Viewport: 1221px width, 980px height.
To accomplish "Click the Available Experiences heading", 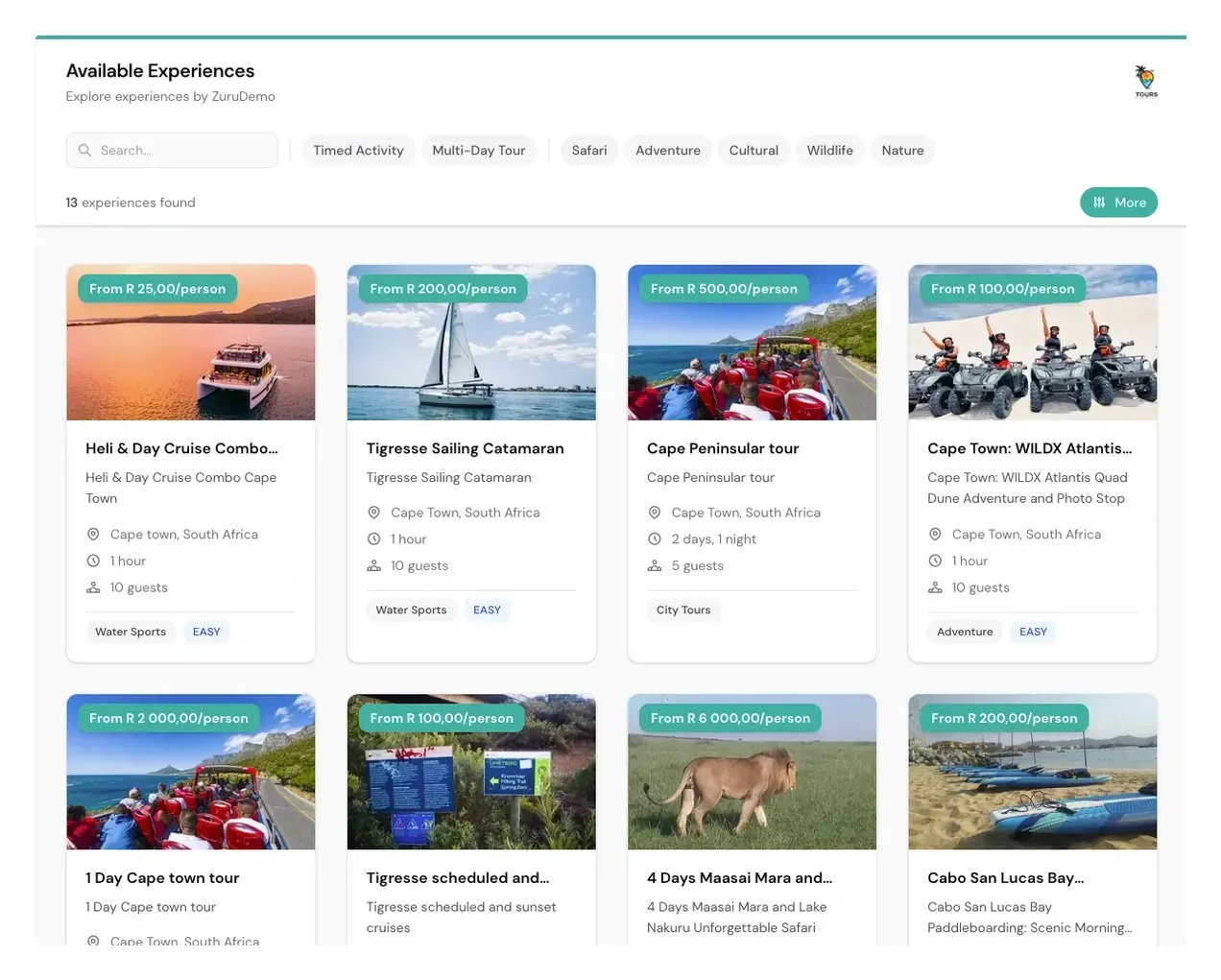I will tap(160, 71).
